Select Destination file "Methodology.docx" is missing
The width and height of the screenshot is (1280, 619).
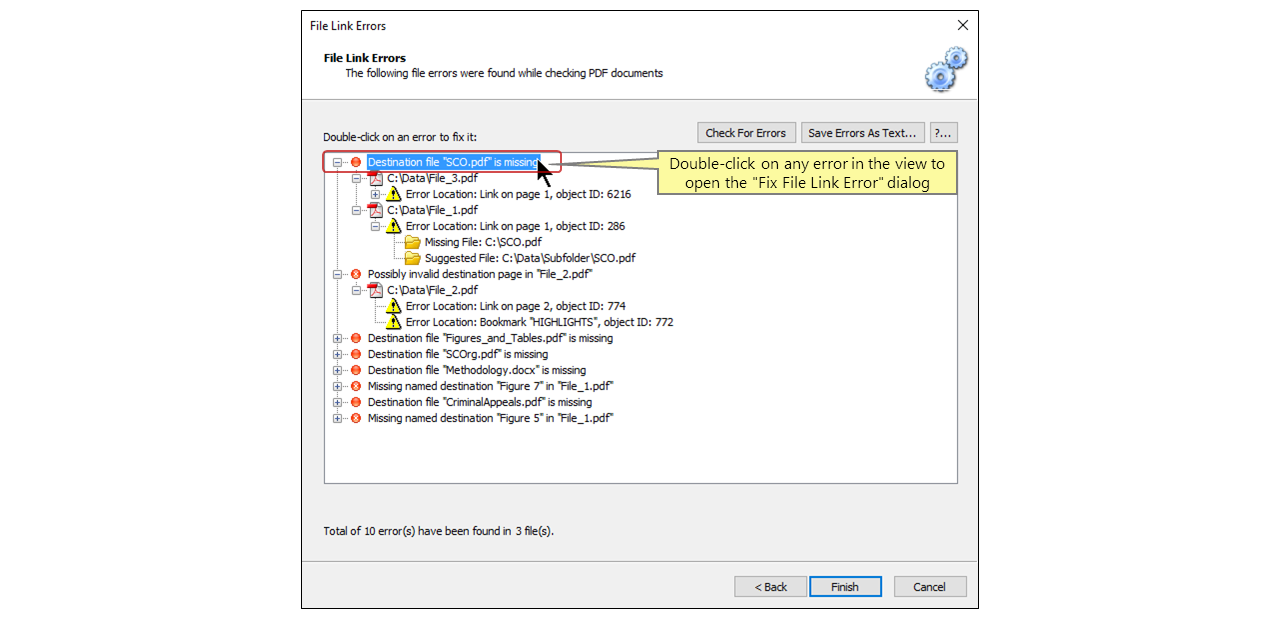(477, 370)
